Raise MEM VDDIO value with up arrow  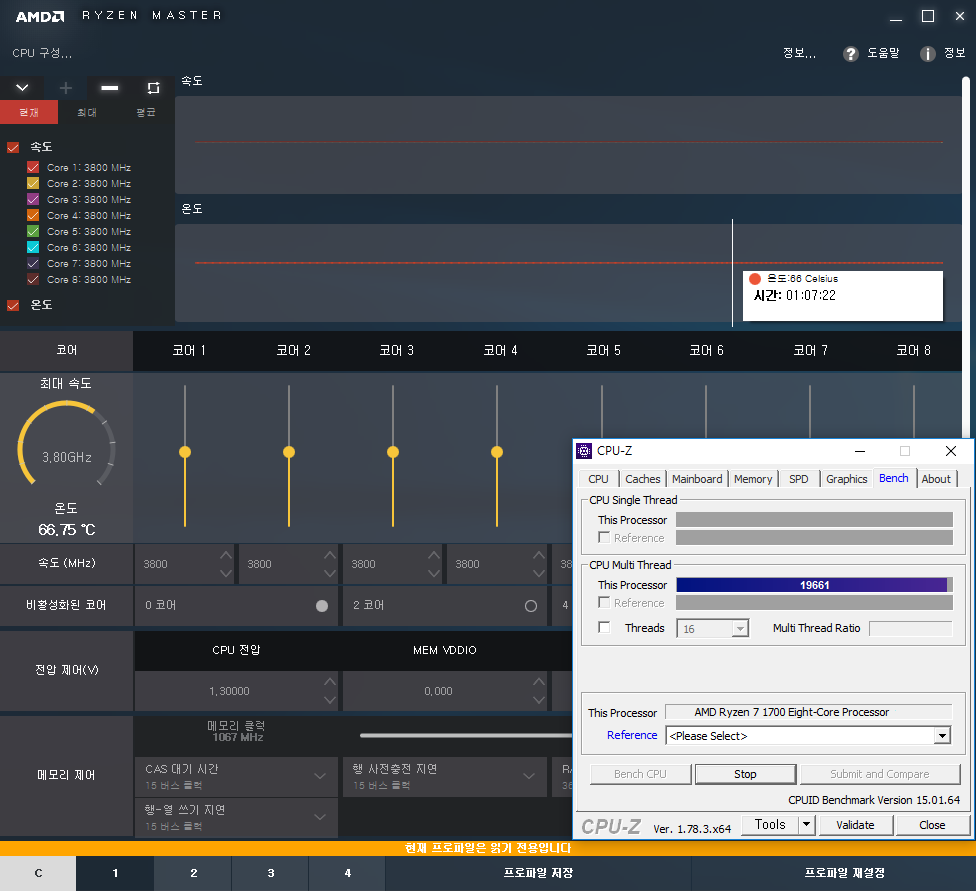539,681
